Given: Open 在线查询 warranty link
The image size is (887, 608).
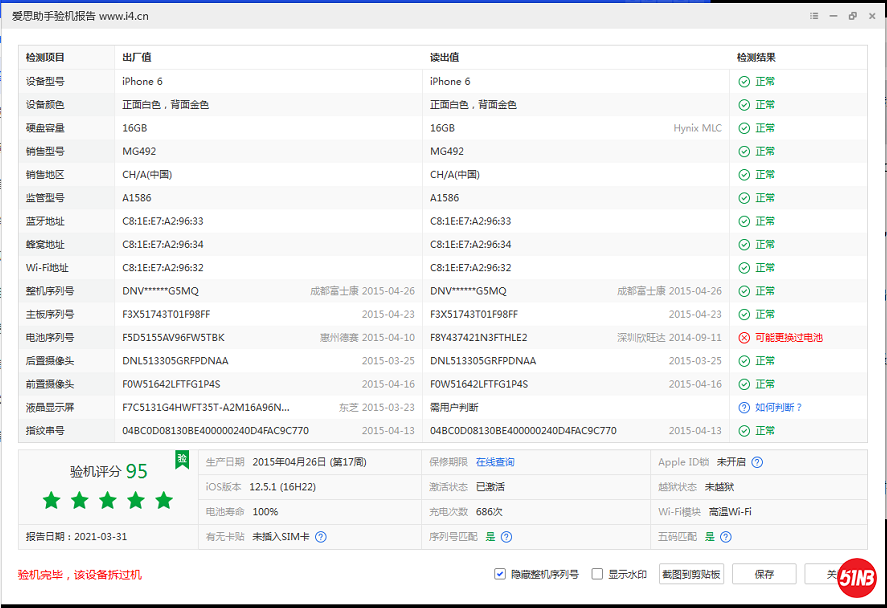Looking at the screenshot, I should (495, 462).
